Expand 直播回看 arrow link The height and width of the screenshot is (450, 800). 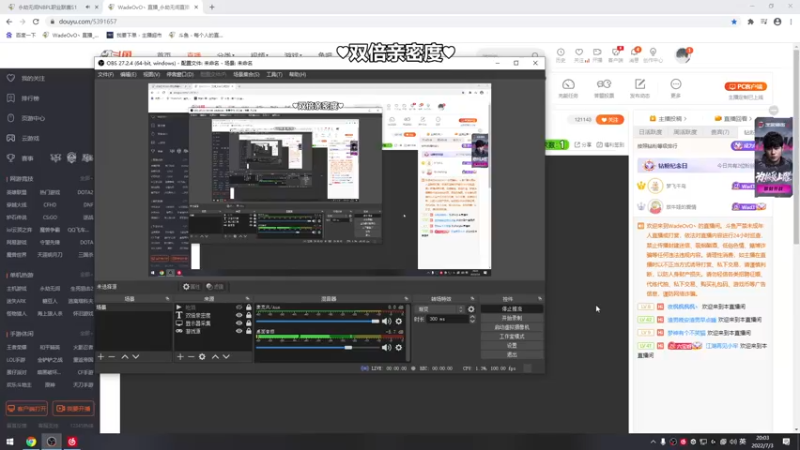[x=750, y=118]
